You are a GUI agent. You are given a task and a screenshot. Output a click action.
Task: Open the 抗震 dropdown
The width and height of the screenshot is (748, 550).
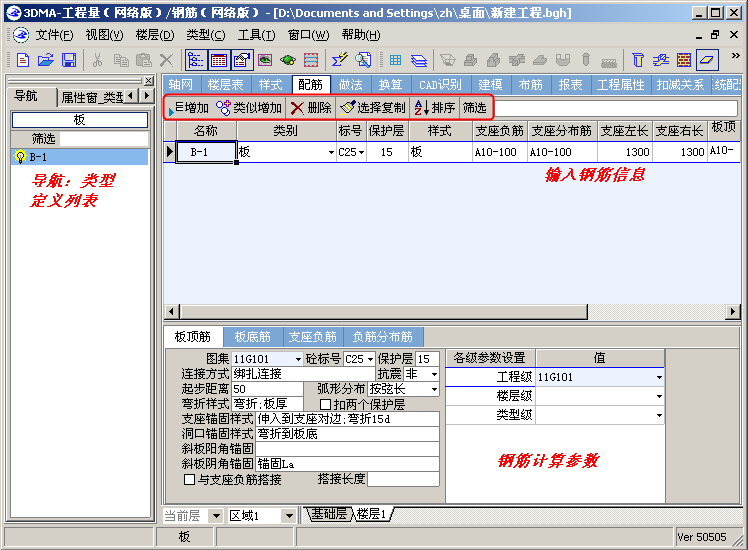[434, 374]
